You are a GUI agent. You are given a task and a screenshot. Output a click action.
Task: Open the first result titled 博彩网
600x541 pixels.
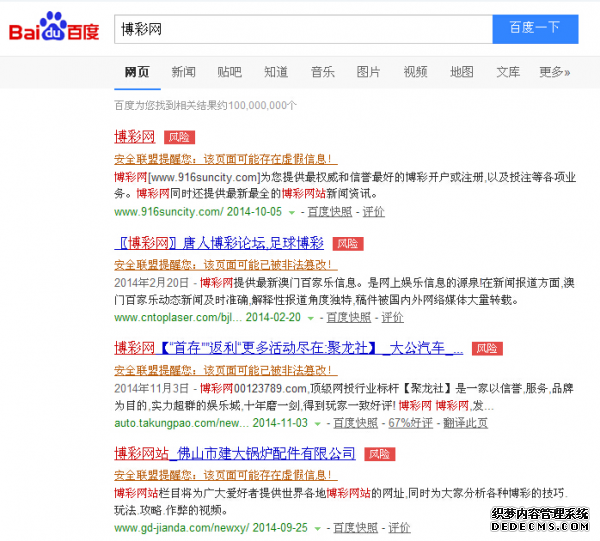pos(135,137)
